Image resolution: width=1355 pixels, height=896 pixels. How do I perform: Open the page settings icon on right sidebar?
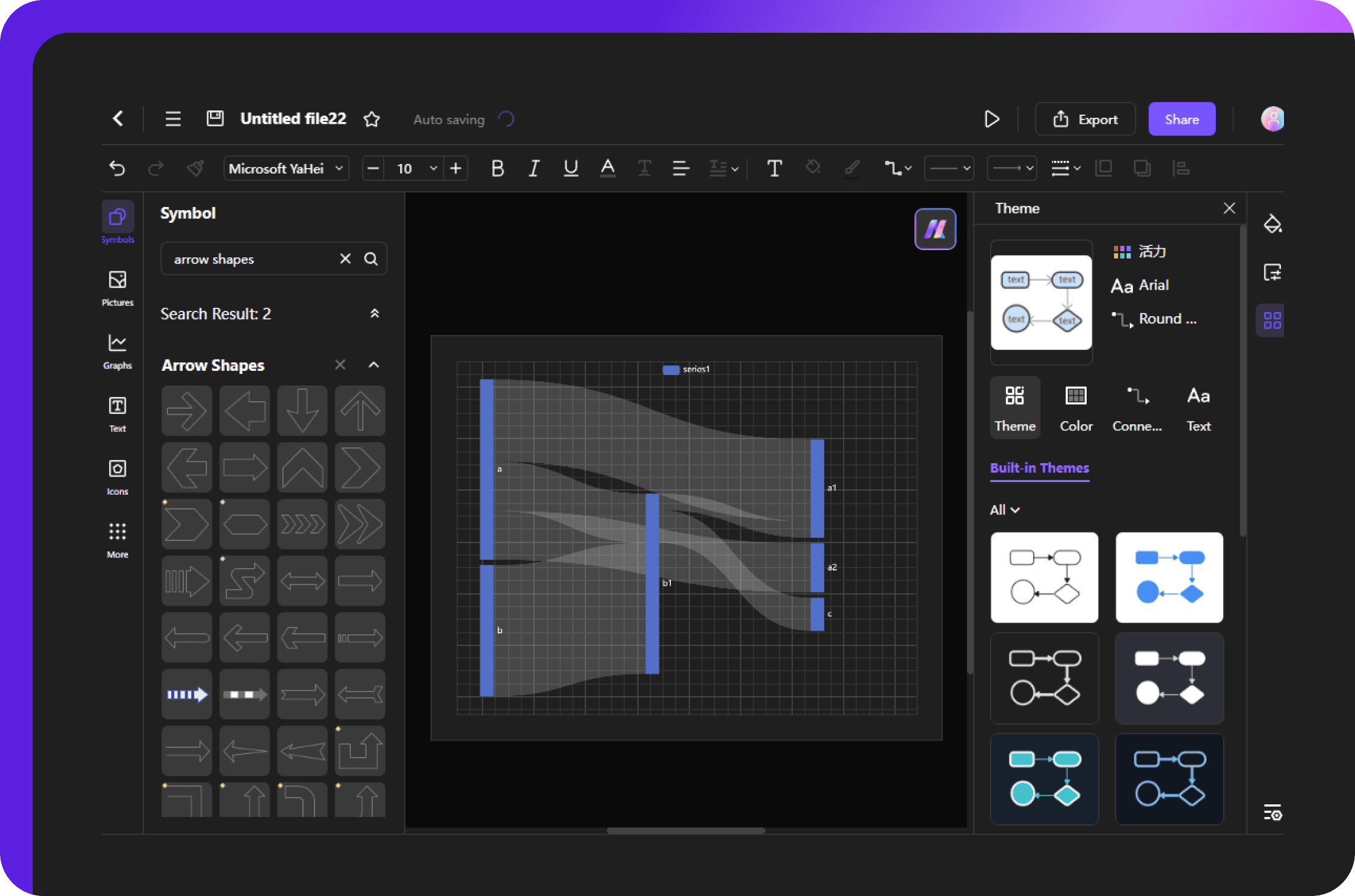(x=1272, y=272)
